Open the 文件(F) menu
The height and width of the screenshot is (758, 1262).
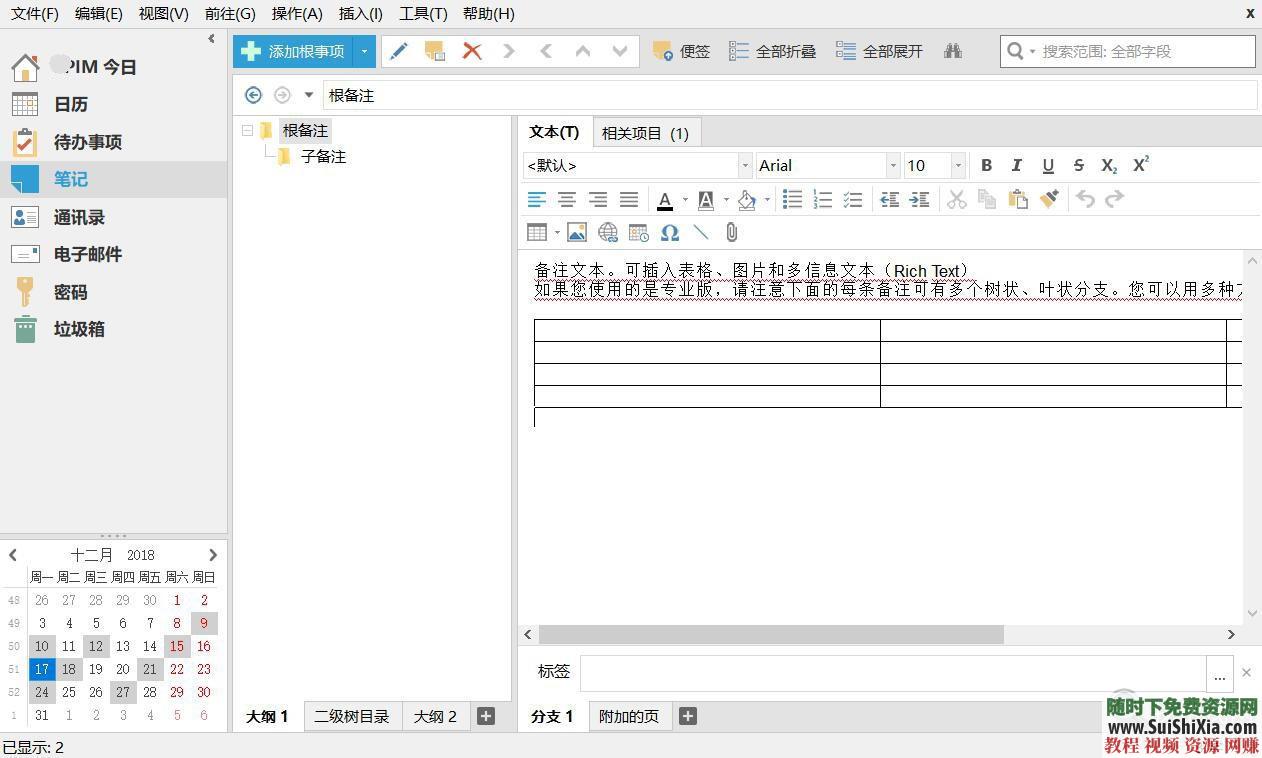tap(35, 13)
